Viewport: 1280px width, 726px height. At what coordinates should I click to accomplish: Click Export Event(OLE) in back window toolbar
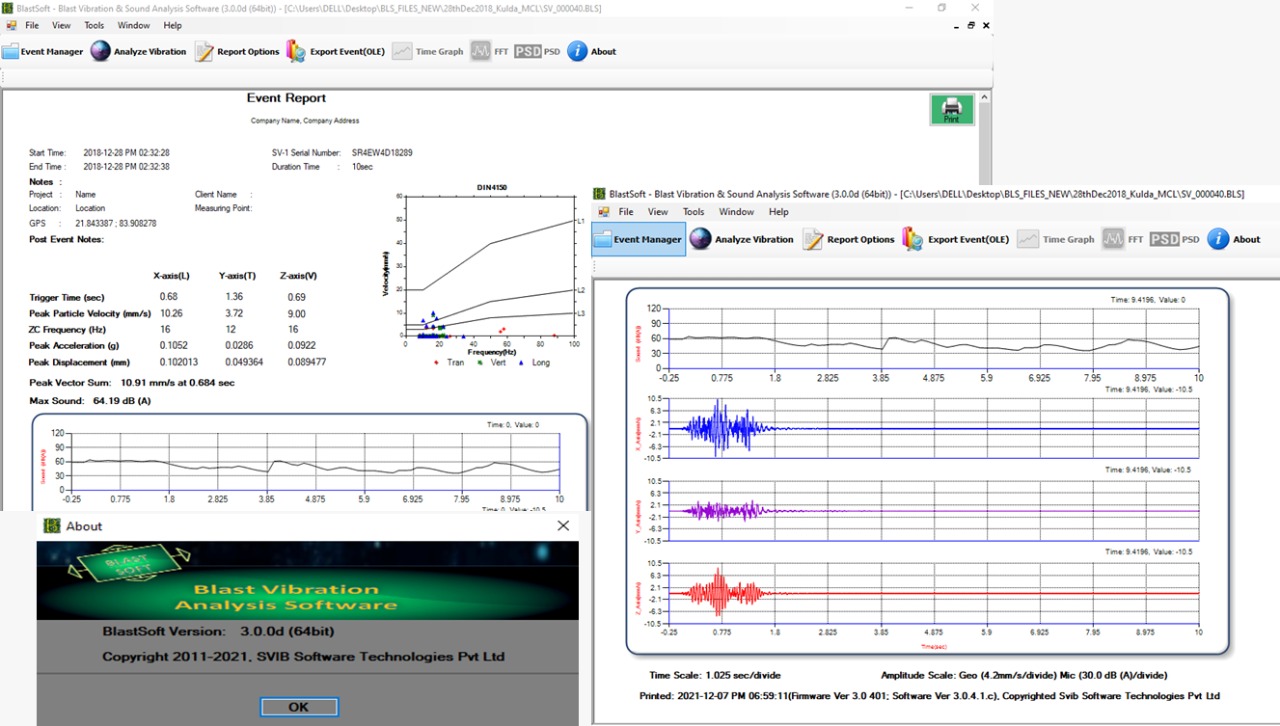click(x=335, y=51)
